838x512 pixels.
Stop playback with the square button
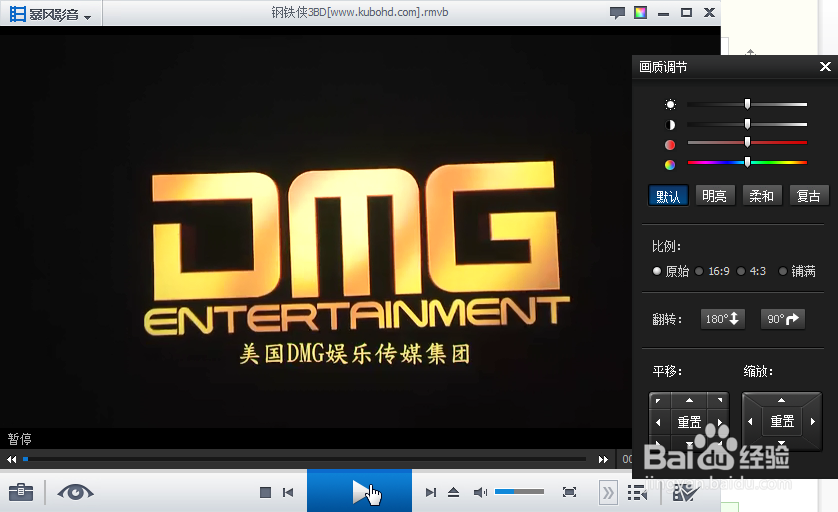265,492
